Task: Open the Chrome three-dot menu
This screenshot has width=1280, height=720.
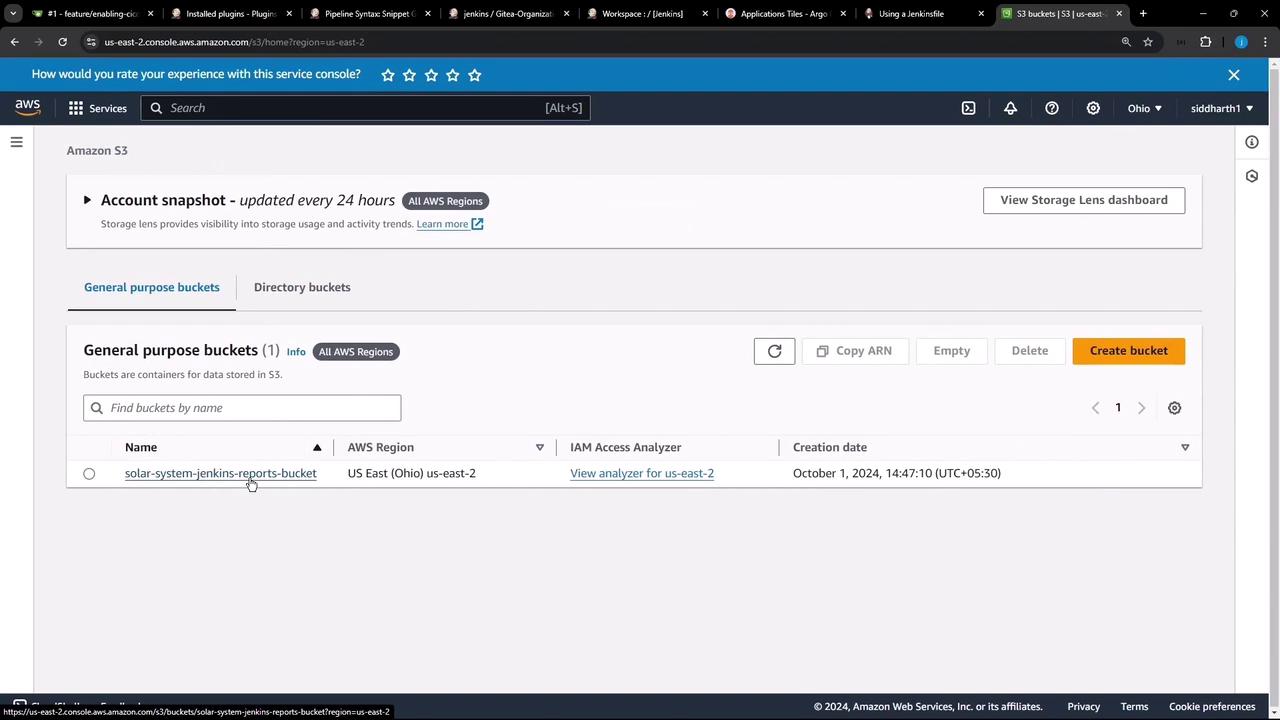Action: [1267, 42]
